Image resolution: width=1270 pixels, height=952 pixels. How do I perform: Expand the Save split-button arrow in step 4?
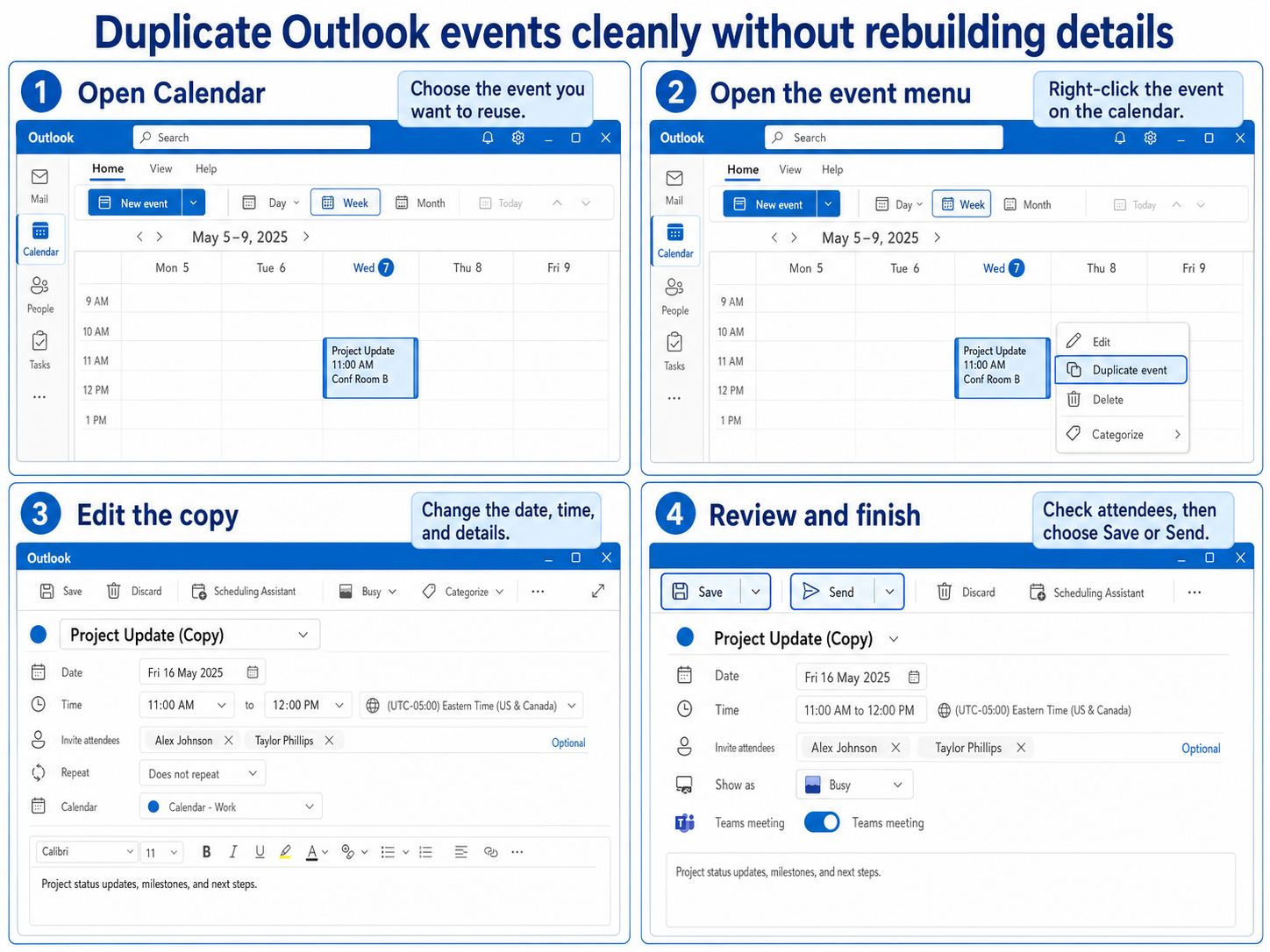[755, 592]
